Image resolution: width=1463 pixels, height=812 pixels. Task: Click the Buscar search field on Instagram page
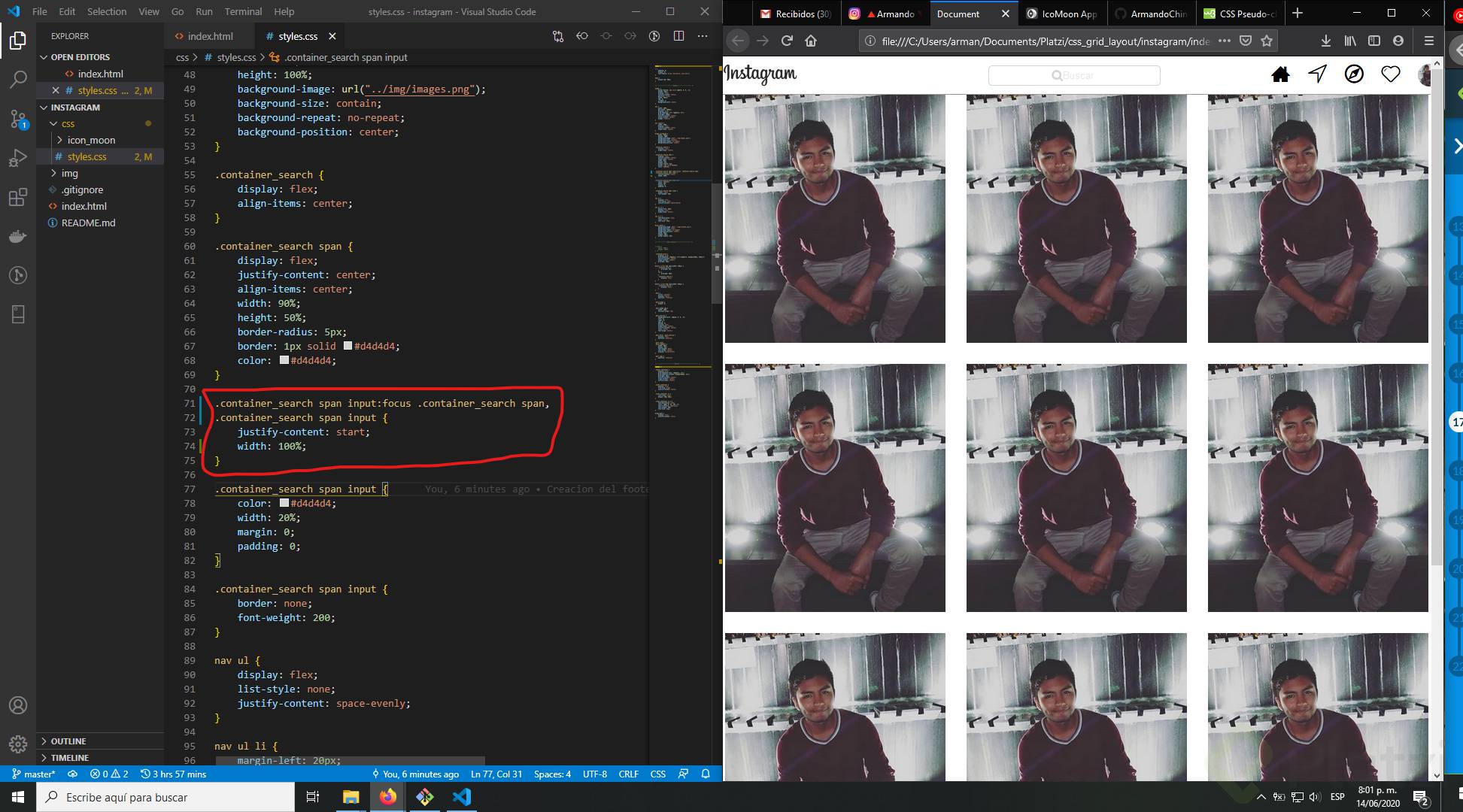pyautogui.click(x=1073, y=75)
